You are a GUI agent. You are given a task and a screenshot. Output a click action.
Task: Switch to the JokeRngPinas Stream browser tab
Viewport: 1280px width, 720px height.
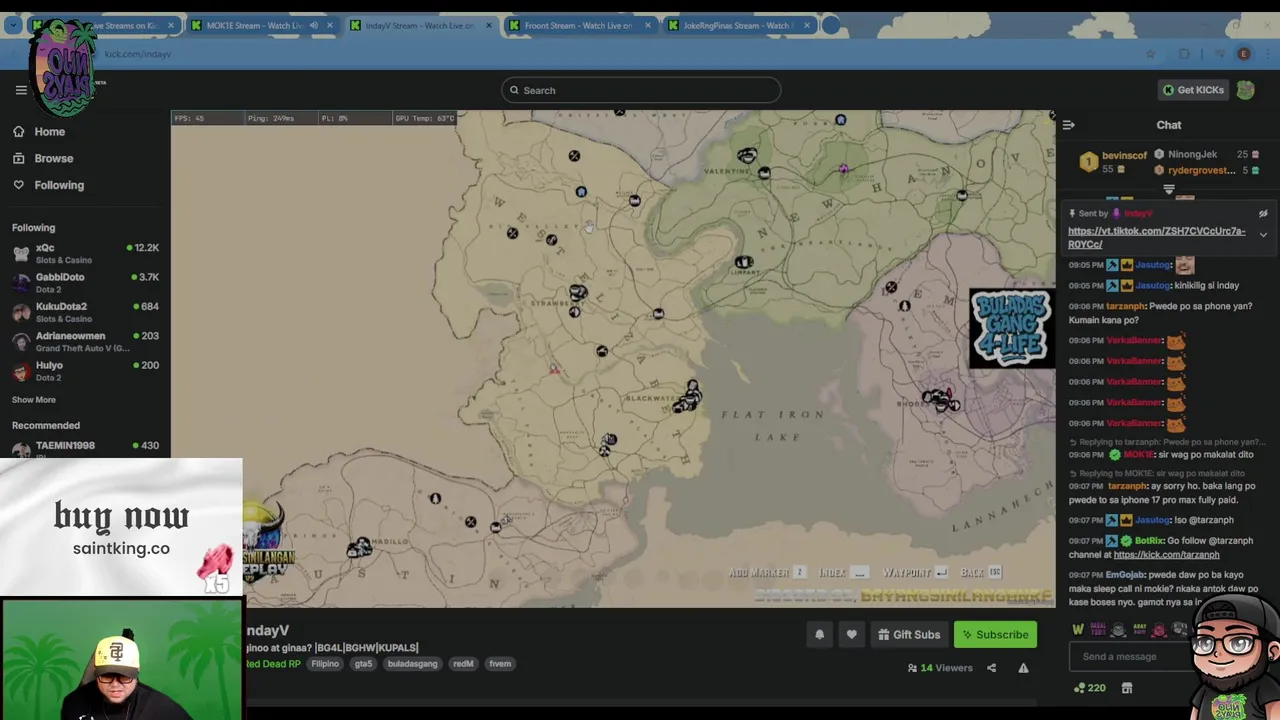point(740,25)
